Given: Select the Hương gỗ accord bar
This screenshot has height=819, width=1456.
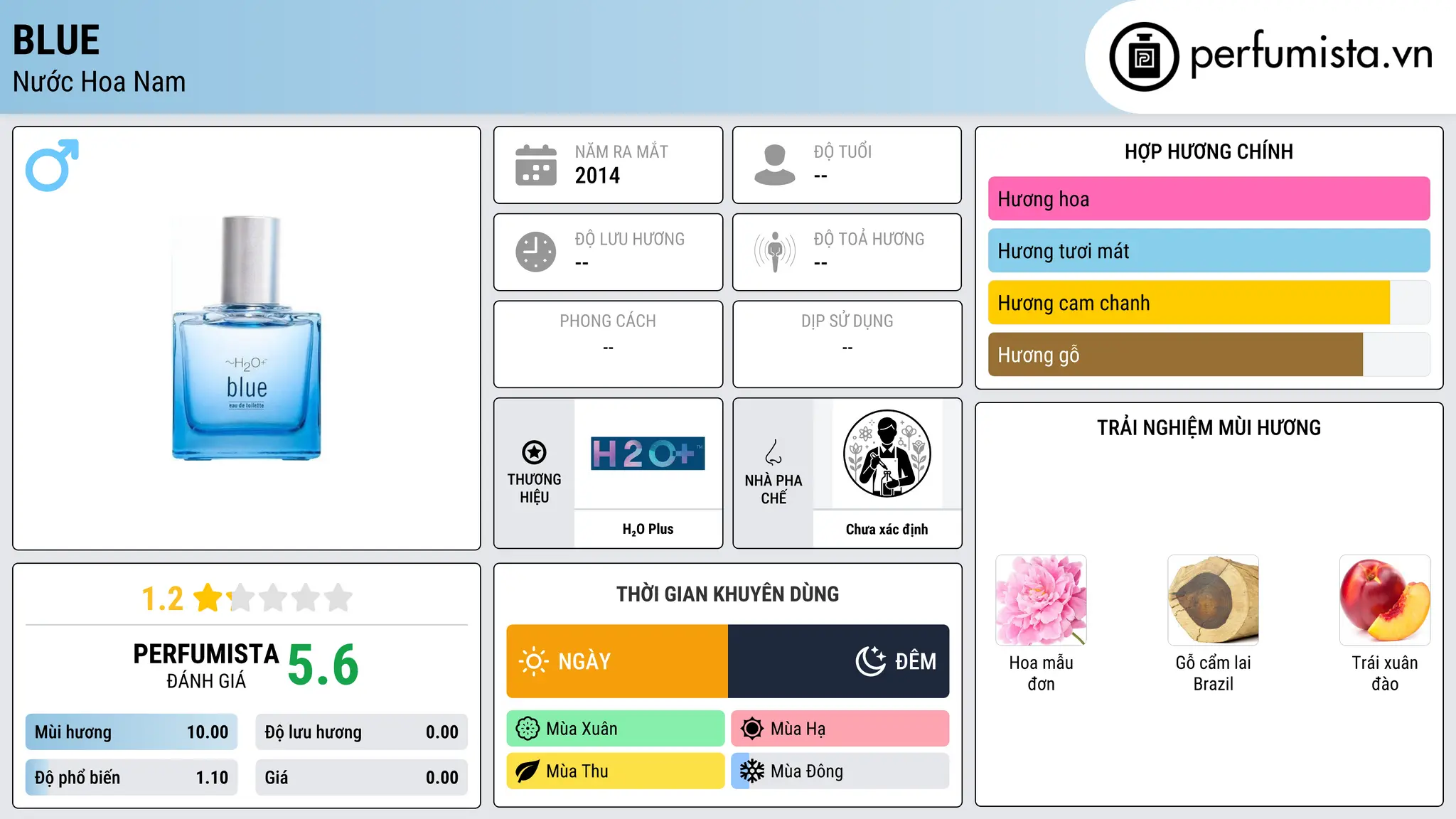Looking at the screenshot, I should (1209, 355).
